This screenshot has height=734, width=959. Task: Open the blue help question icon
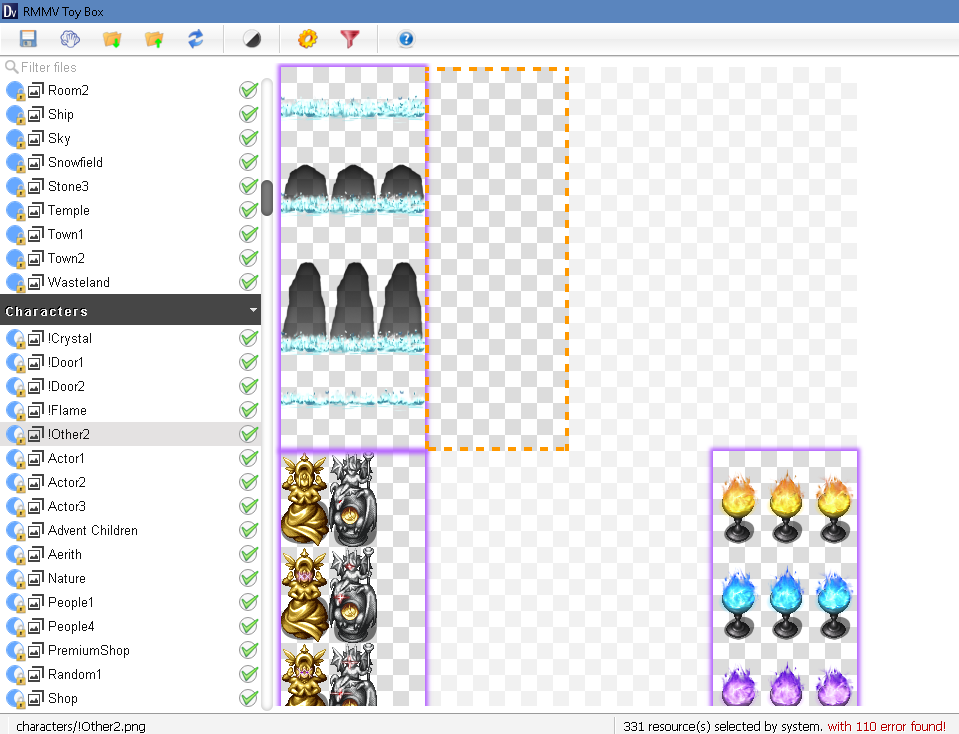coord(406,39)
